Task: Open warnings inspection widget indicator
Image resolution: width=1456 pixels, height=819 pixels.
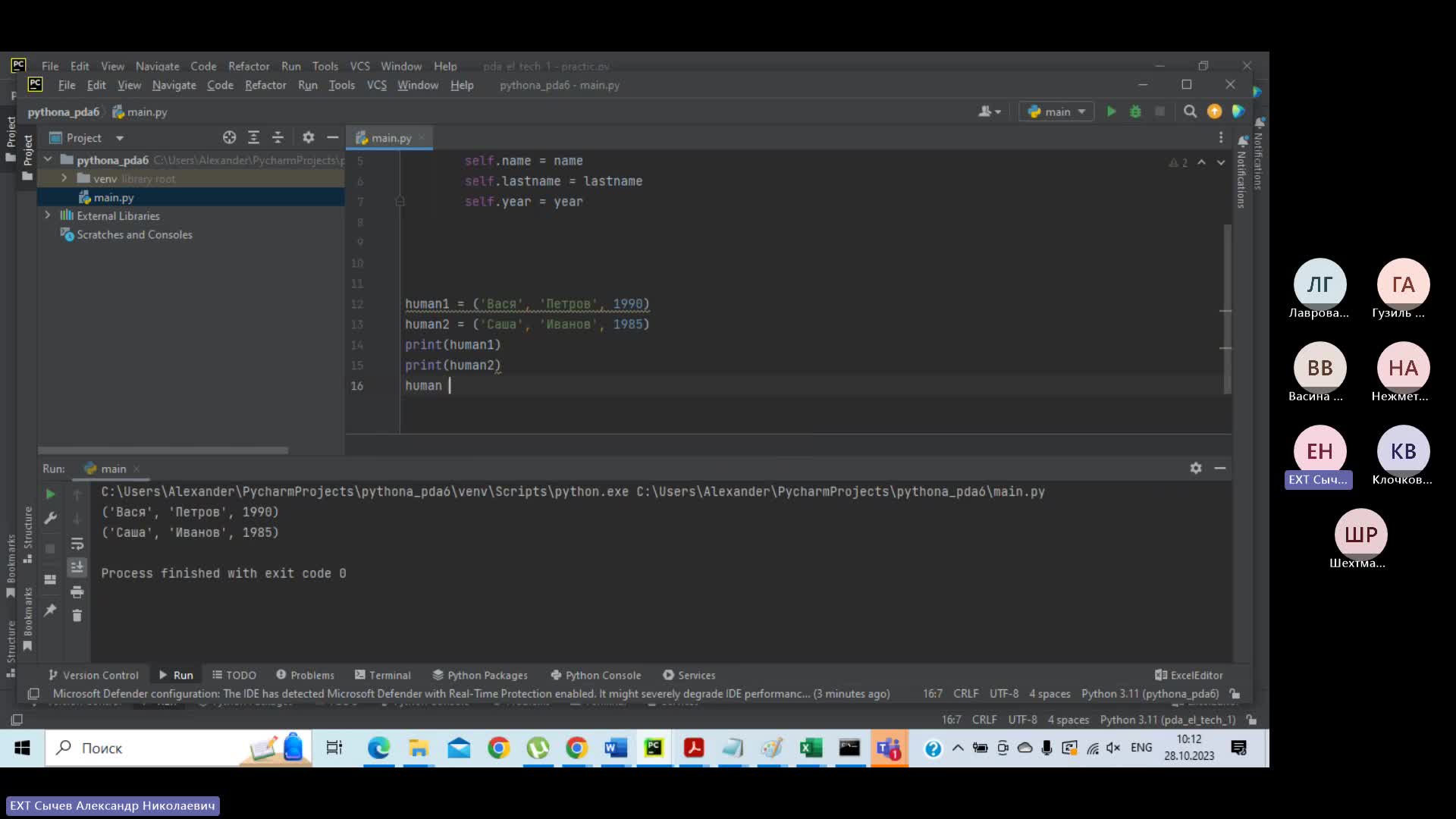Action: (x=1178, y=162)
